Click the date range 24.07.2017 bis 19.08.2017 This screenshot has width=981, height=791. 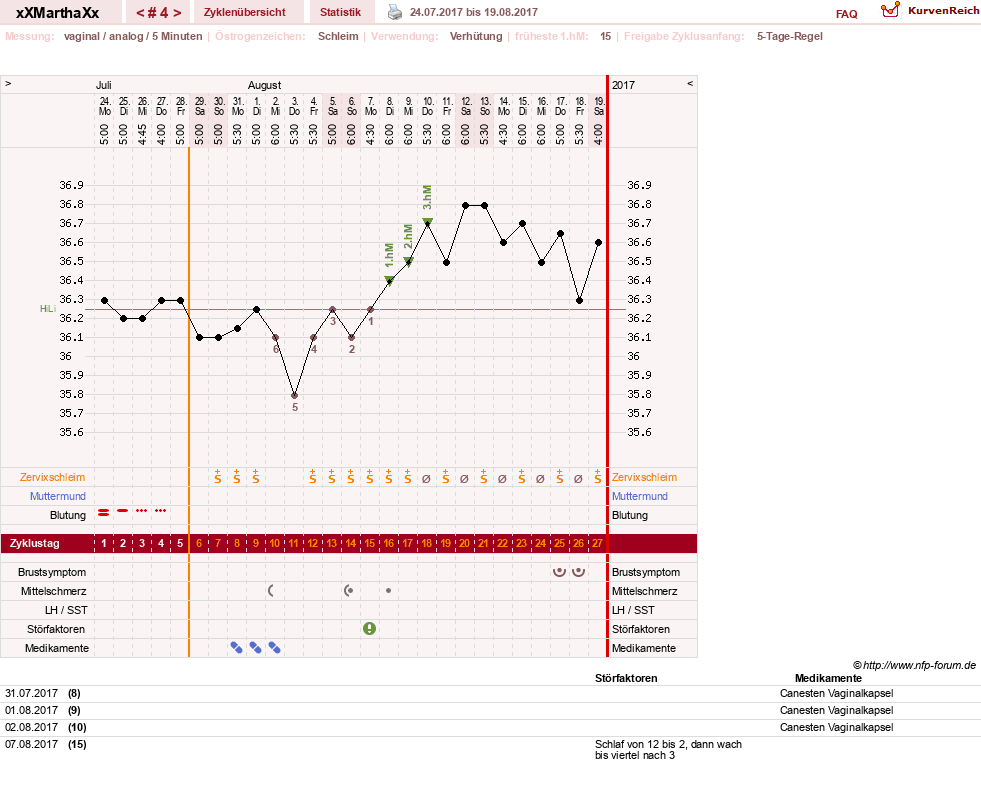coord(474,12)
